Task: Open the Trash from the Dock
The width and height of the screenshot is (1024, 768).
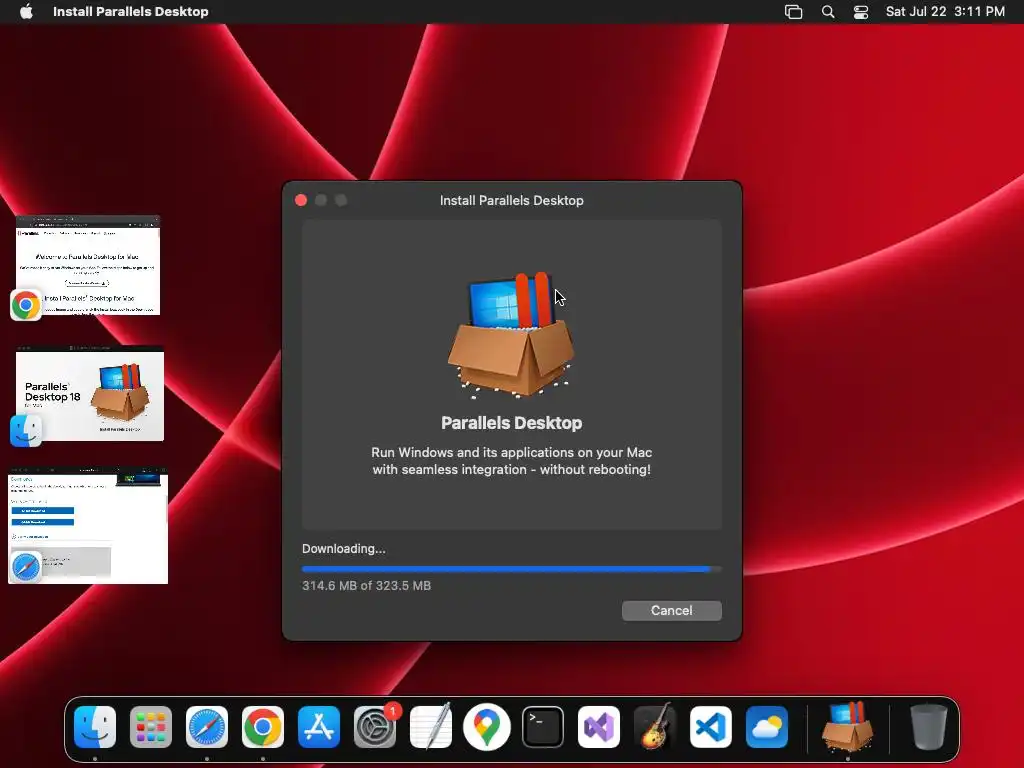Action: [x=929, y=727]
